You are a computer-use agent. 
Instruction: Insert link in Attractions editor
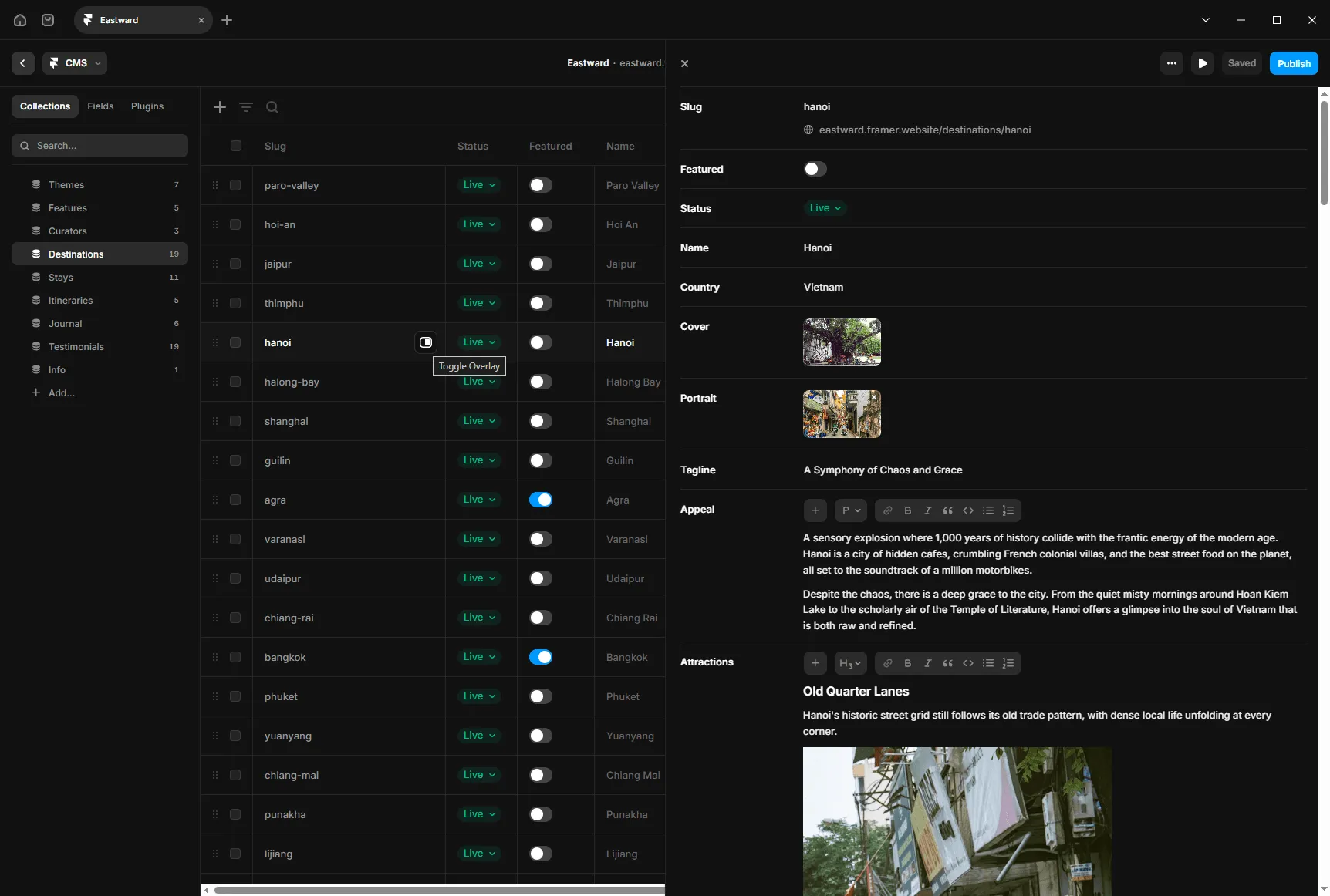click(x=888, y=663)
